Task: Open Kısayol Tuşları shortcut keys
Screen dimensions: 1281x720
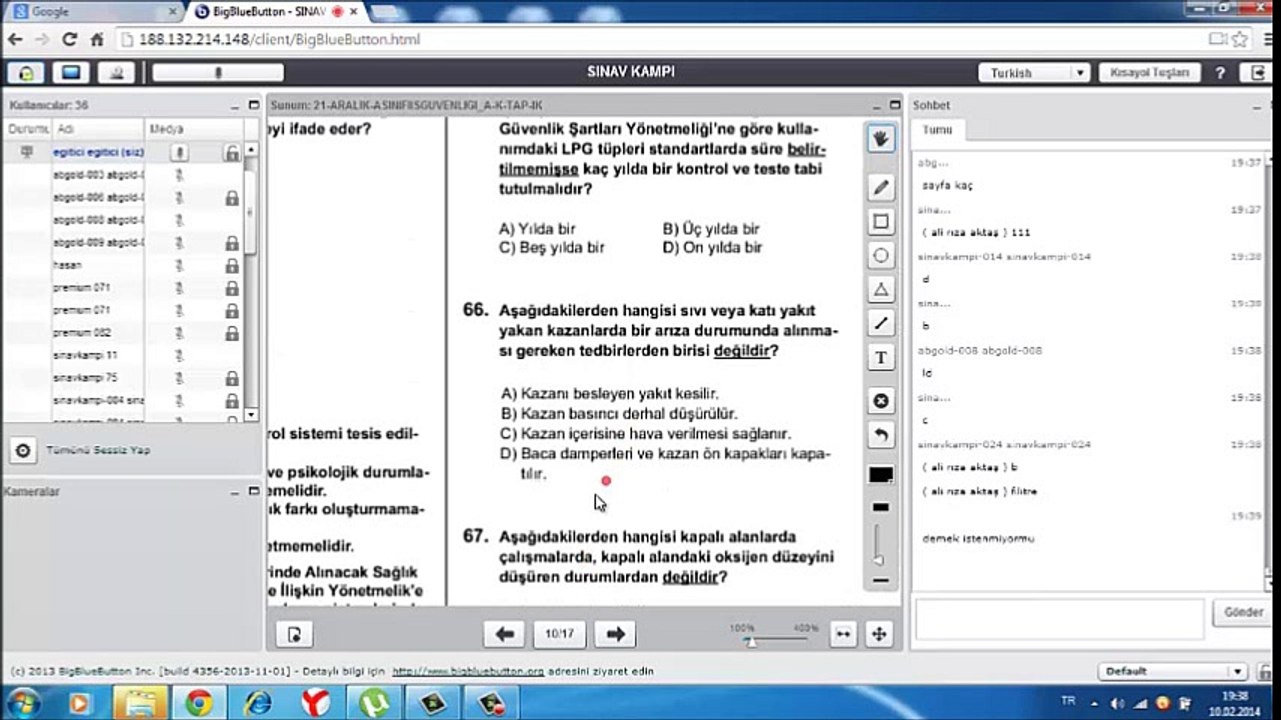Action: (x=1150, y=73)
